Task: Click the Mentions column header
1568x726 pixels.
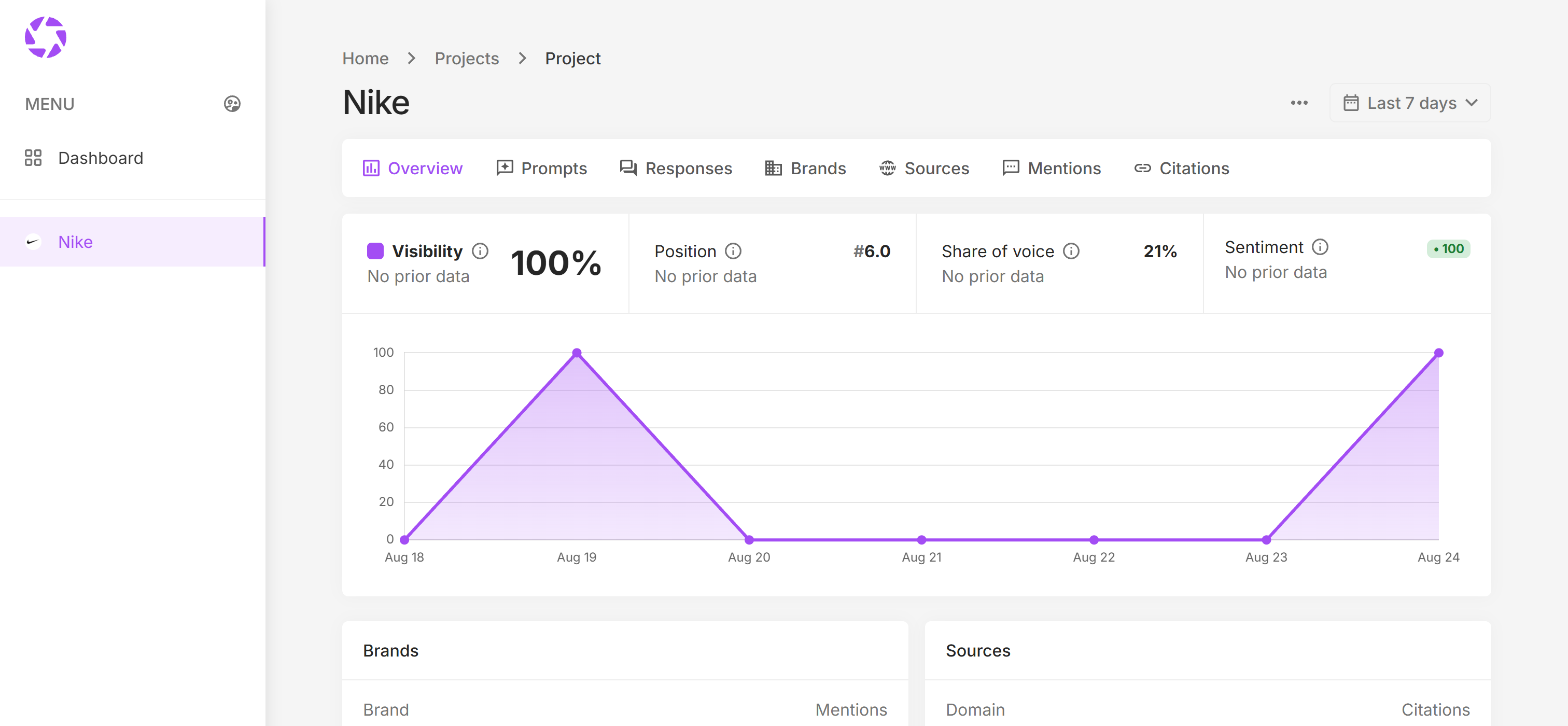Action: point(851,709)
